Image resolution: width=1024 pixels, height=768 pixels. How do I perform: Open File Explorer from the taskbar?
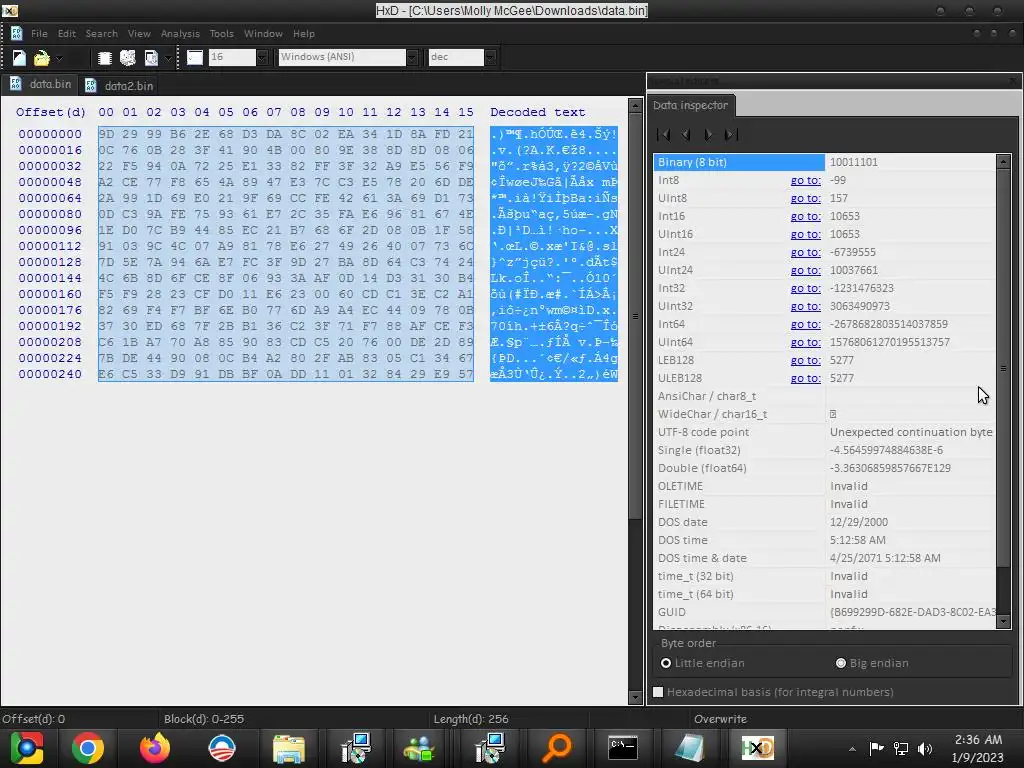click(289, 748)
